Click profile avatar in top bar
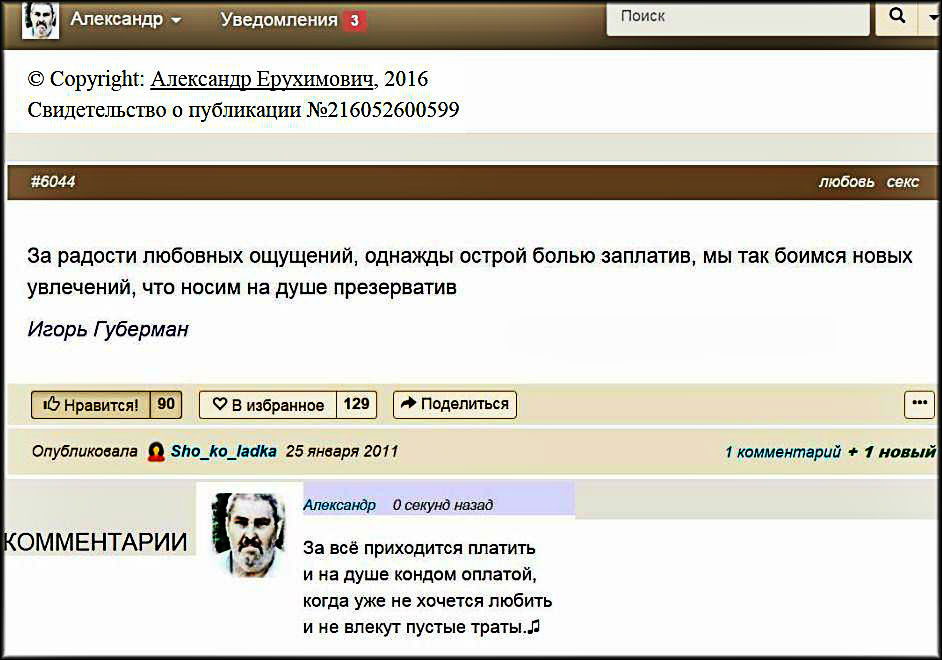 (x=40, y=19)
